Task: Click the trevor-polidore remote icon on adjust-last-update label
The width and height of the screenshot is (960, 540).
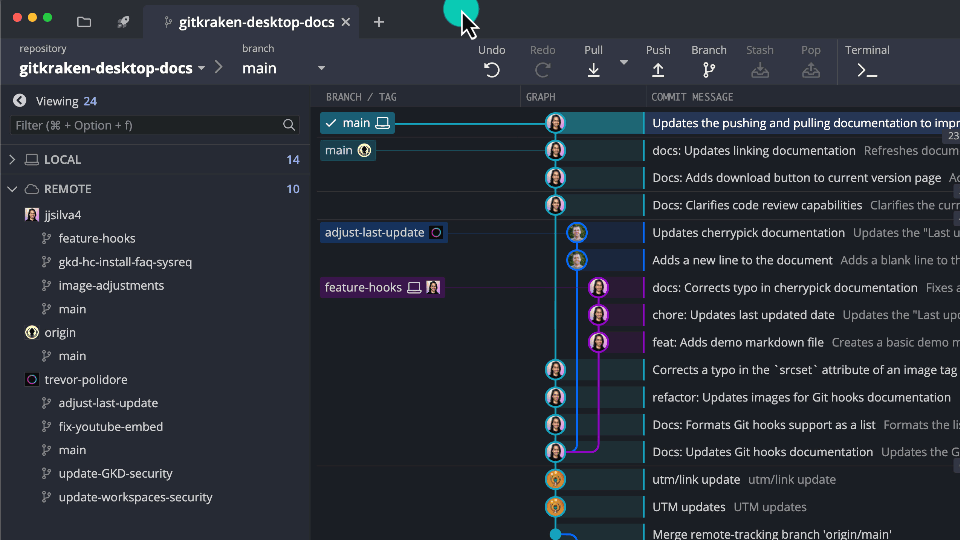Action: click(x=436, y=233)
